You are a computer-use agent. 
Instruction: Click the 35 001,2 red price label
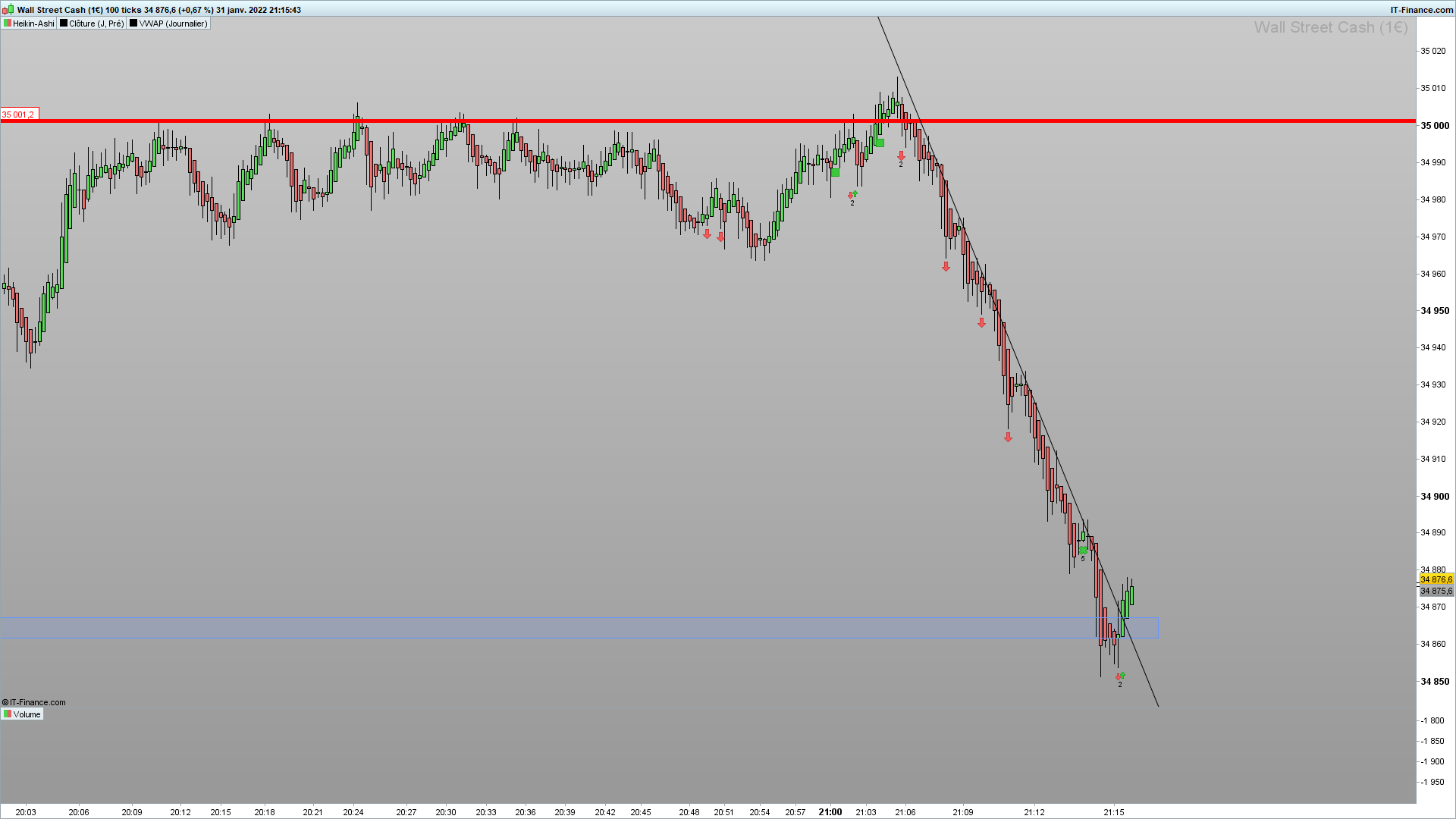coord(18,115)
